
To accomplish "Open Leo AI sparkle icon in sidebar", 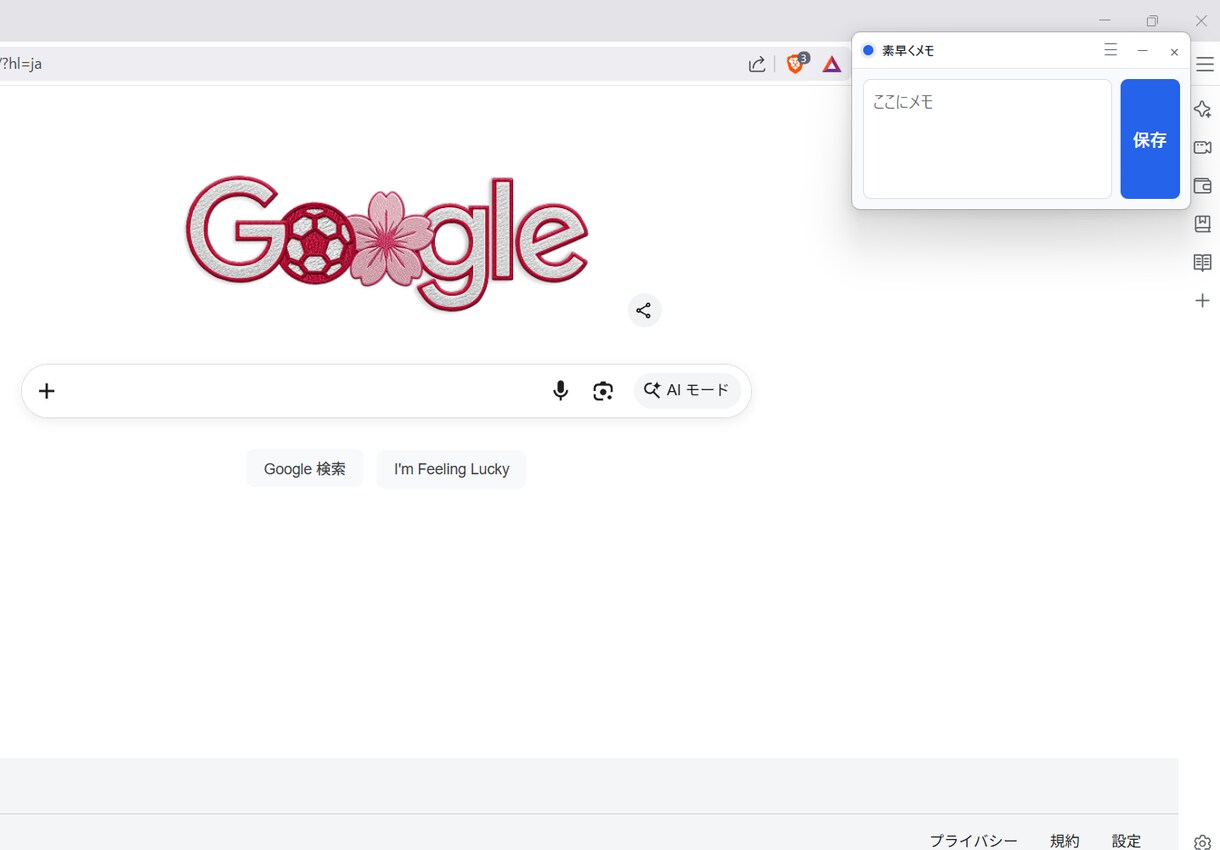I will 1203,109.
